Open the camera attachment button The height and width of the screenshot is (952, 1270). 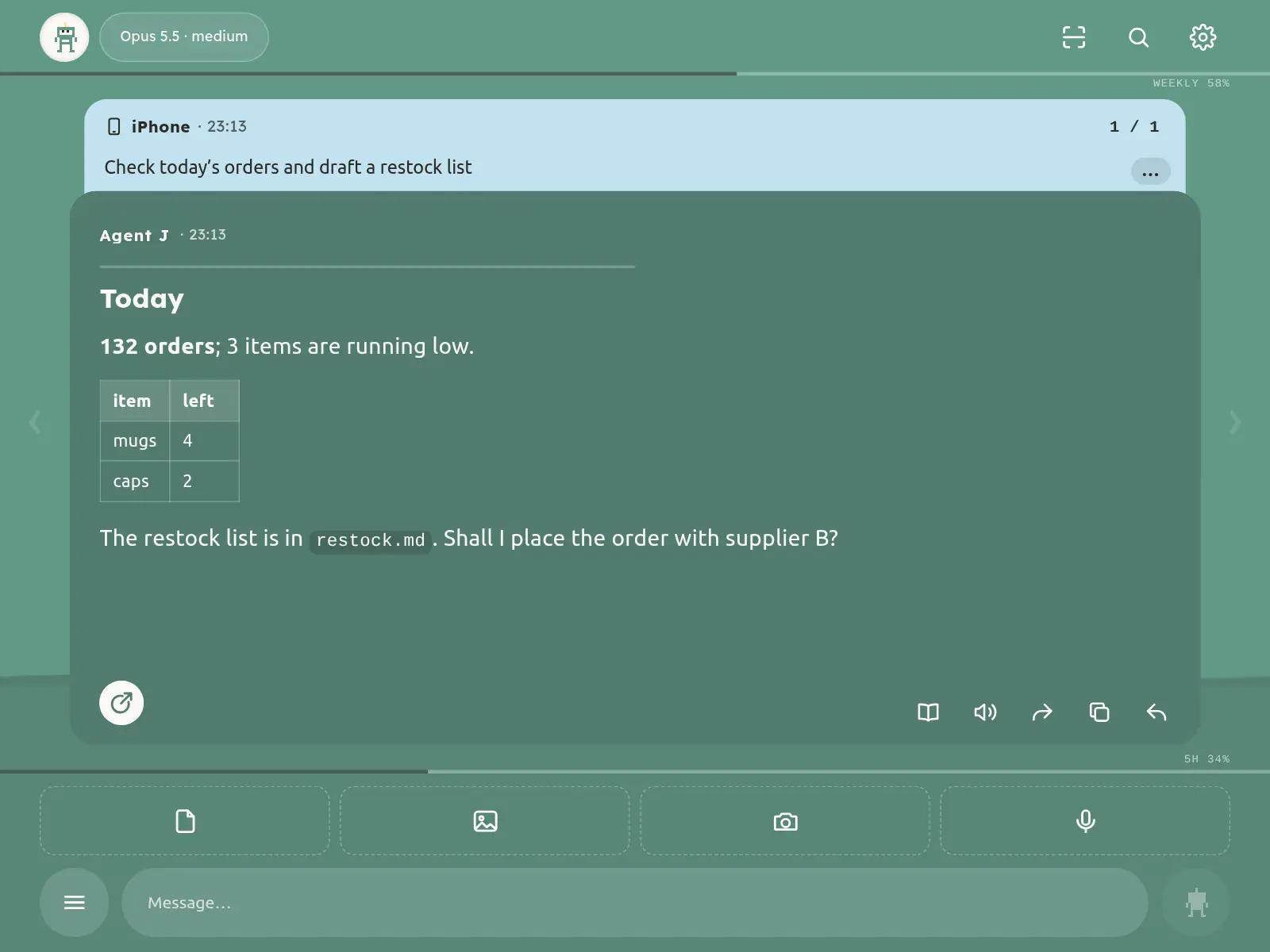click(x=785, y=821)
